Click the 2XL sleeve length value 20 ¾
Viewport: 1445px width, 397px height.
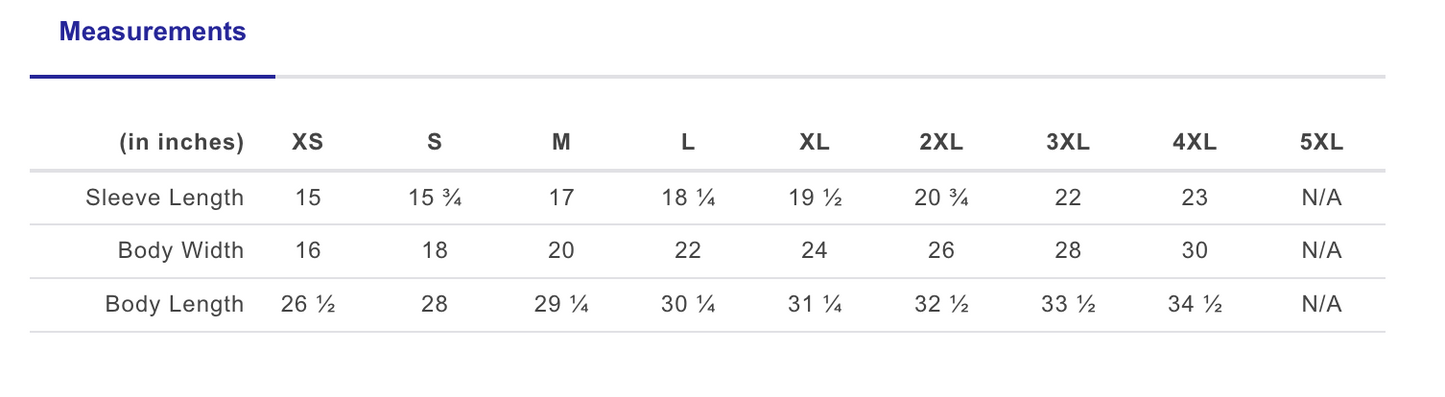coord(941,198)
